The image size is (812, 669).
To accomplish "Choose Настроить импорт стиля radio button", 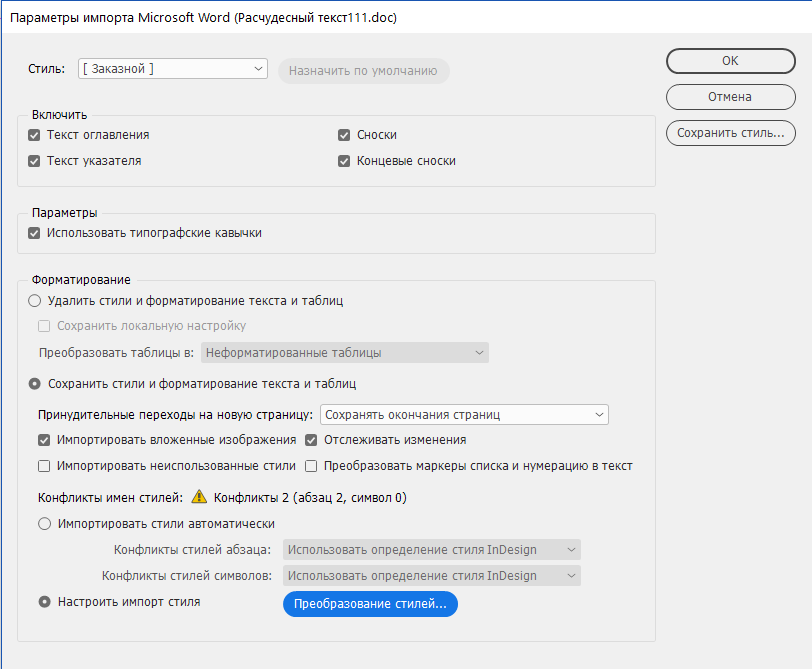I will click(44, 602).
